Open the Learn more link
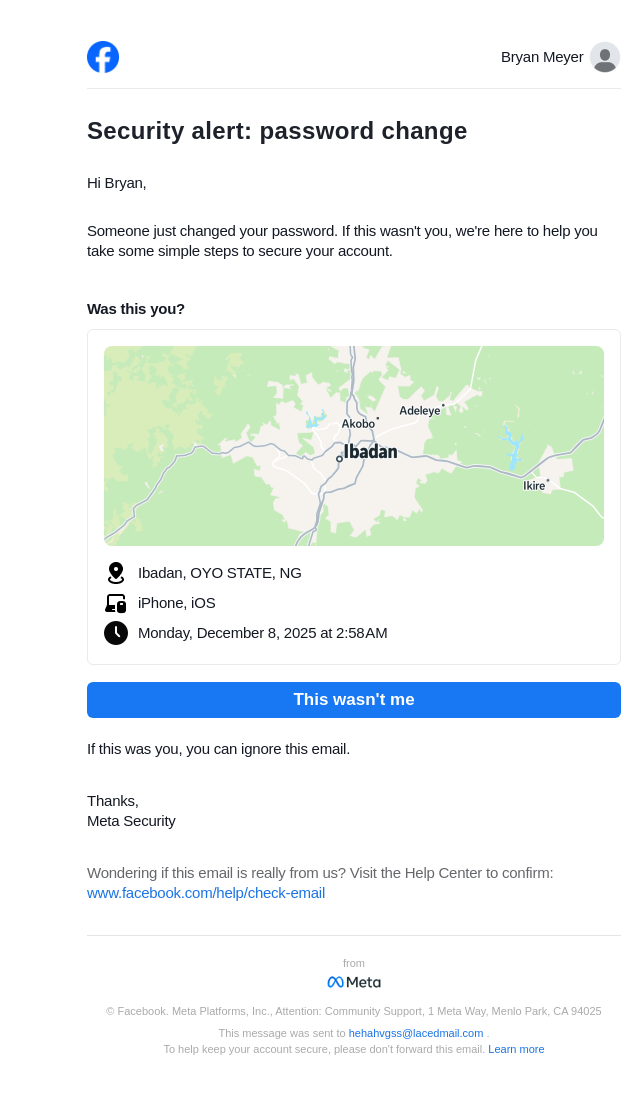Image resolution: width=624 pixels, height=1105 pixels. click(516, 1049)
